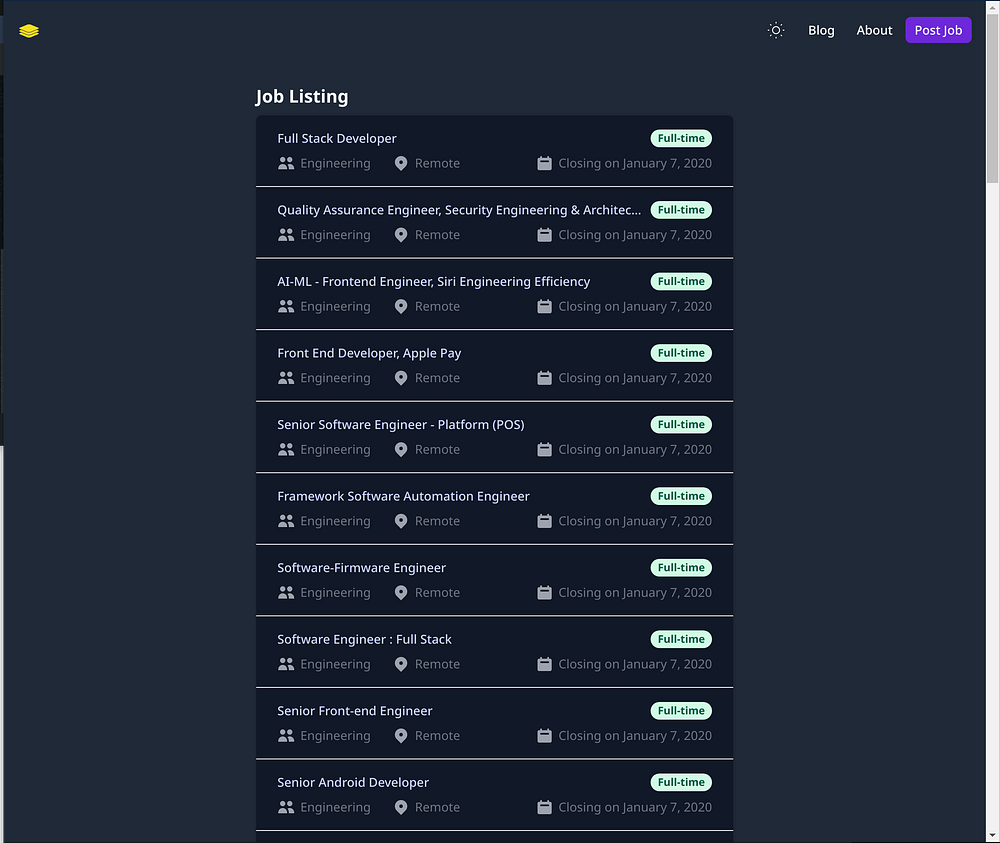Click the yellow stacked layers logo

coord(29,31)
